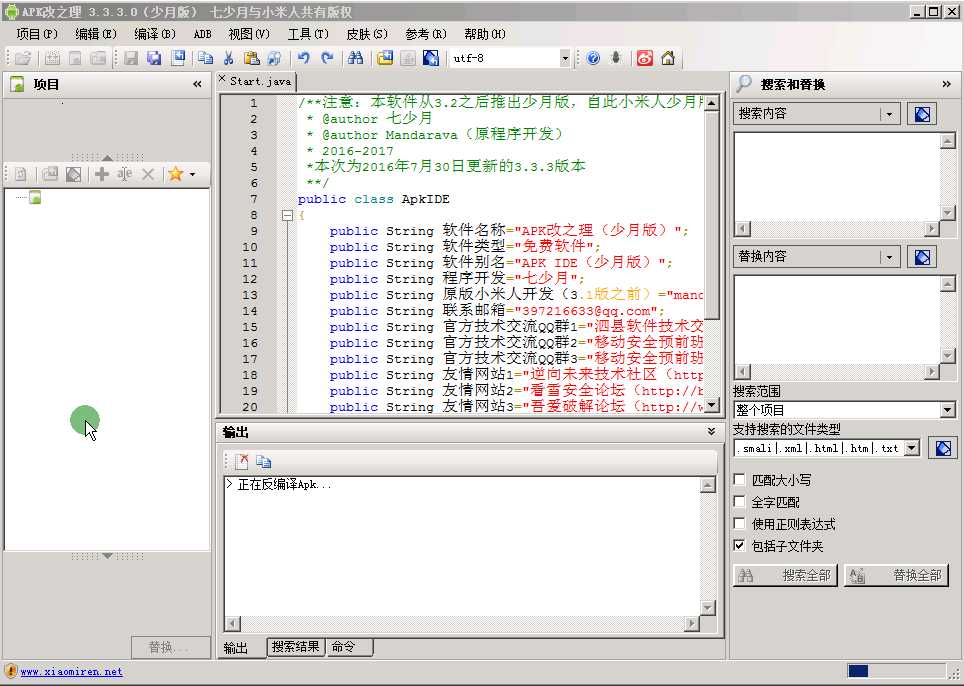Click the gold star favorites icon
The width and height of the screenshot is (964, 686).
(176, 175)
